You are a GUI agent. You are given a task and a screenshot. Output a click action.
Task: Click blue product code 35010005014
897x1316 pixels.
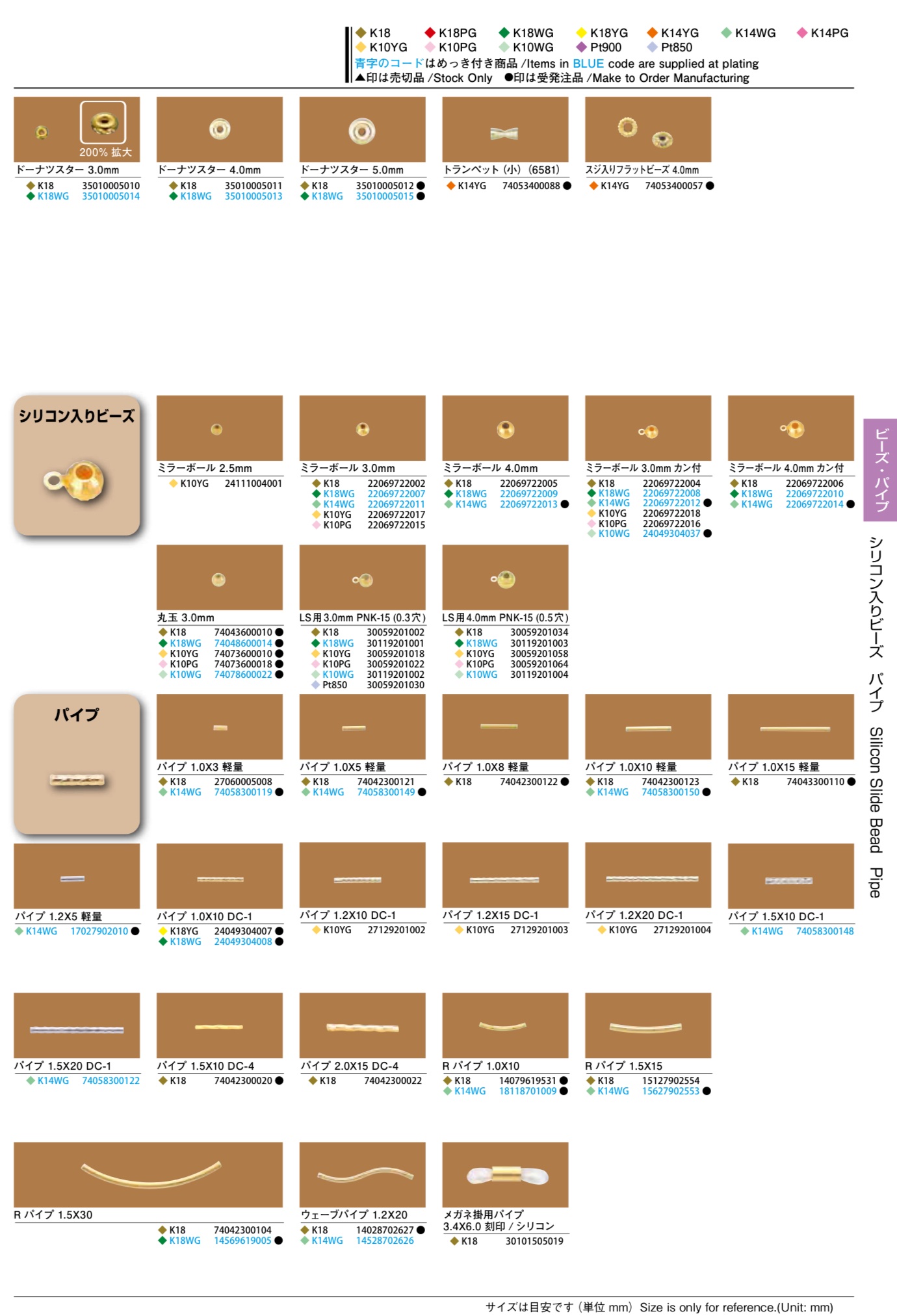110,196
